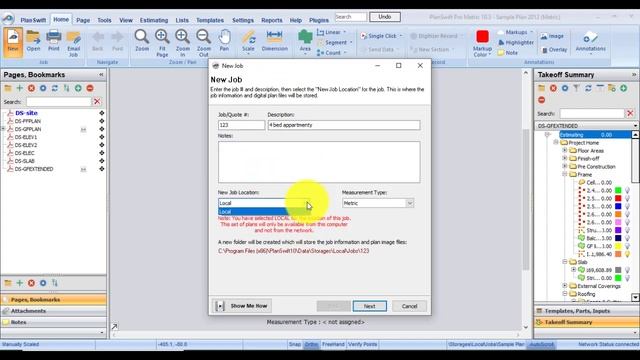Toggle Freehand in the status bar
Image resolution: width=640 pixels, height=360 pixels.
(x=333, y=344)
